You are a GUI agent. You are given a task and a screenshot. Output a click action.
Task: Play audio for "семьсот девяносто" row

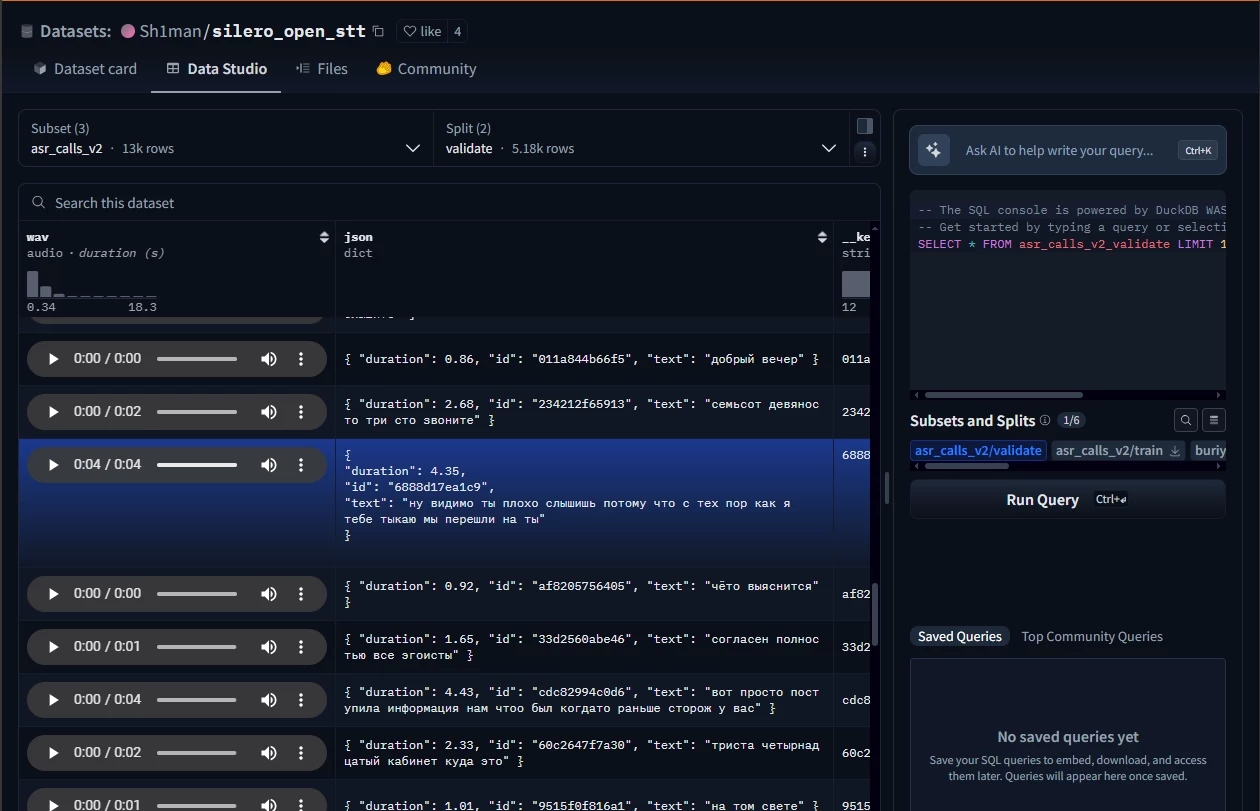pyautogui.click(x=53, y=412)
